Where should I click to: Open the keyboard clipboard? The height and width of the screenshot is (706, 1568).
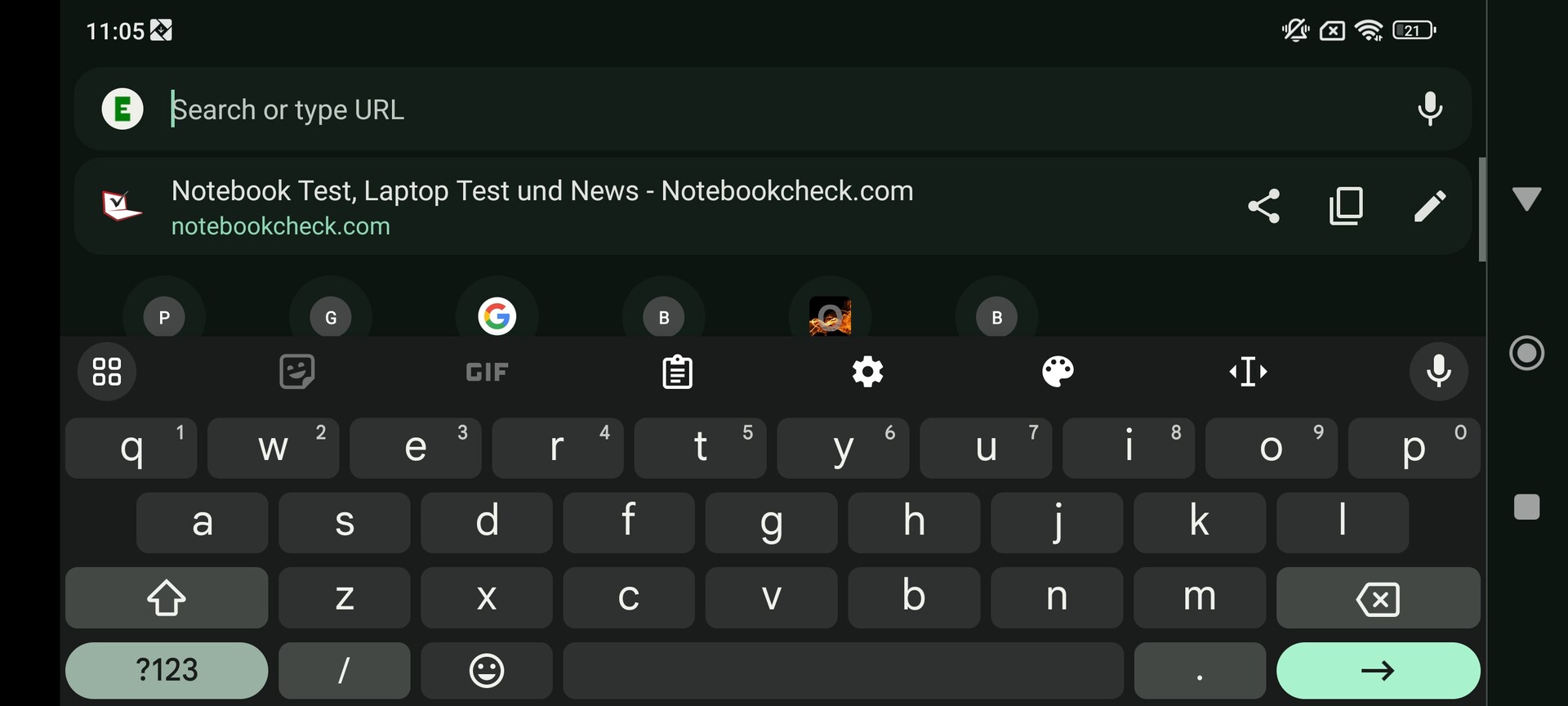point(677,372)
